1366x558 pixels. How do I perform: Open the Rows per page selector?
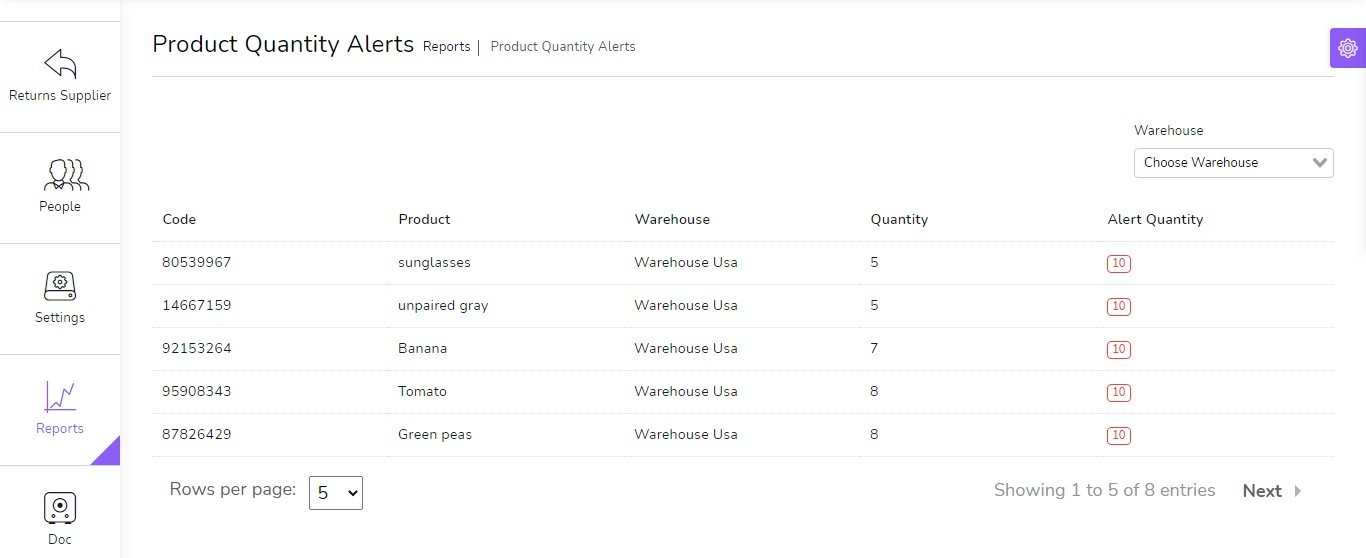pos(335,492)
